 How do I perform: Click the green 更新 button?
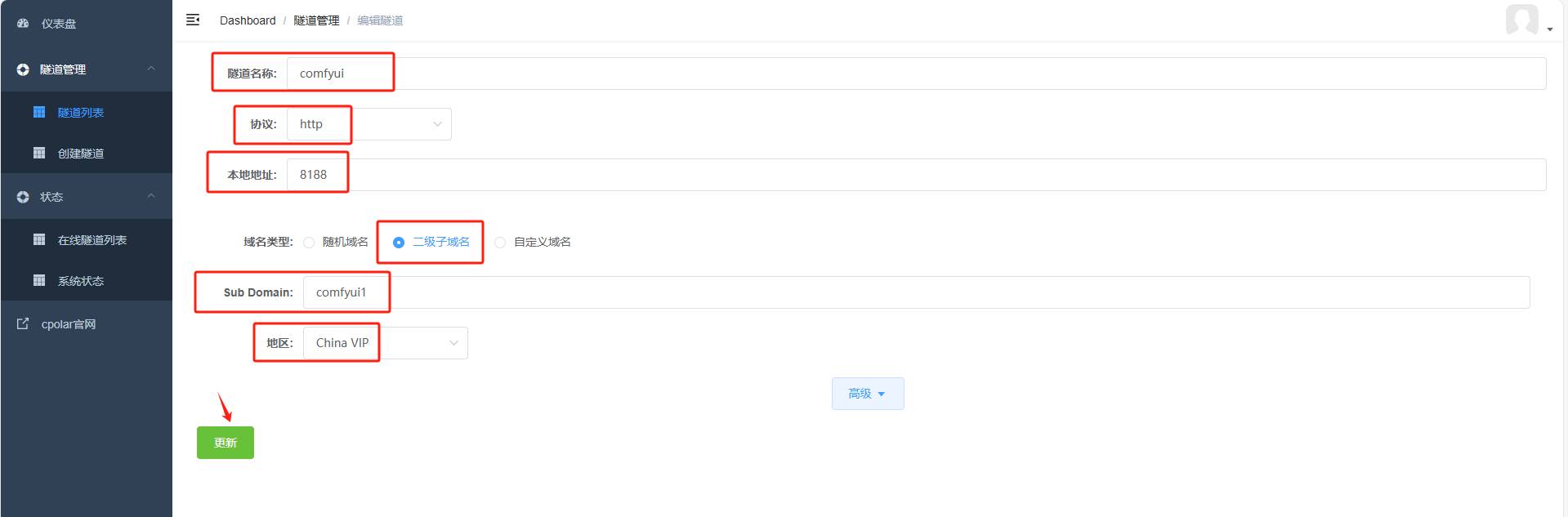226,443
